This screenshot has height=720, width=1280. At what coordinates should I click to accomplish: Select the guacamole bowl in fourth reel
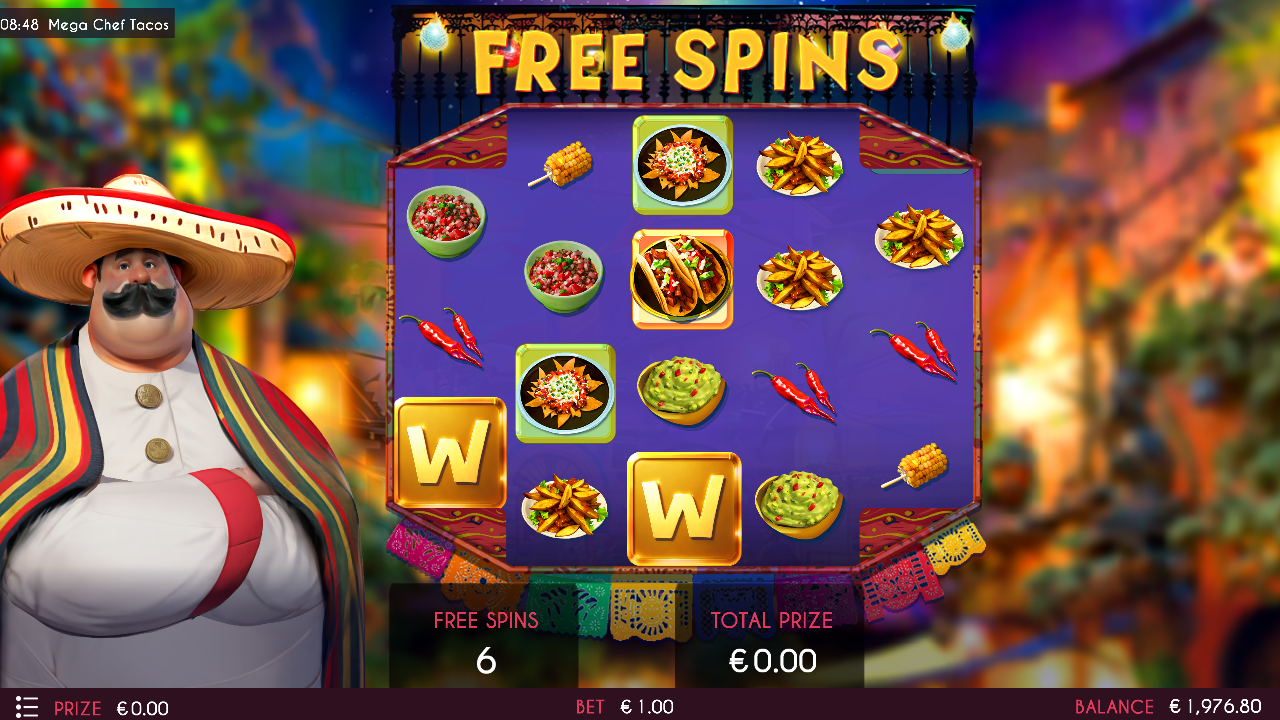tap(799, 504)
